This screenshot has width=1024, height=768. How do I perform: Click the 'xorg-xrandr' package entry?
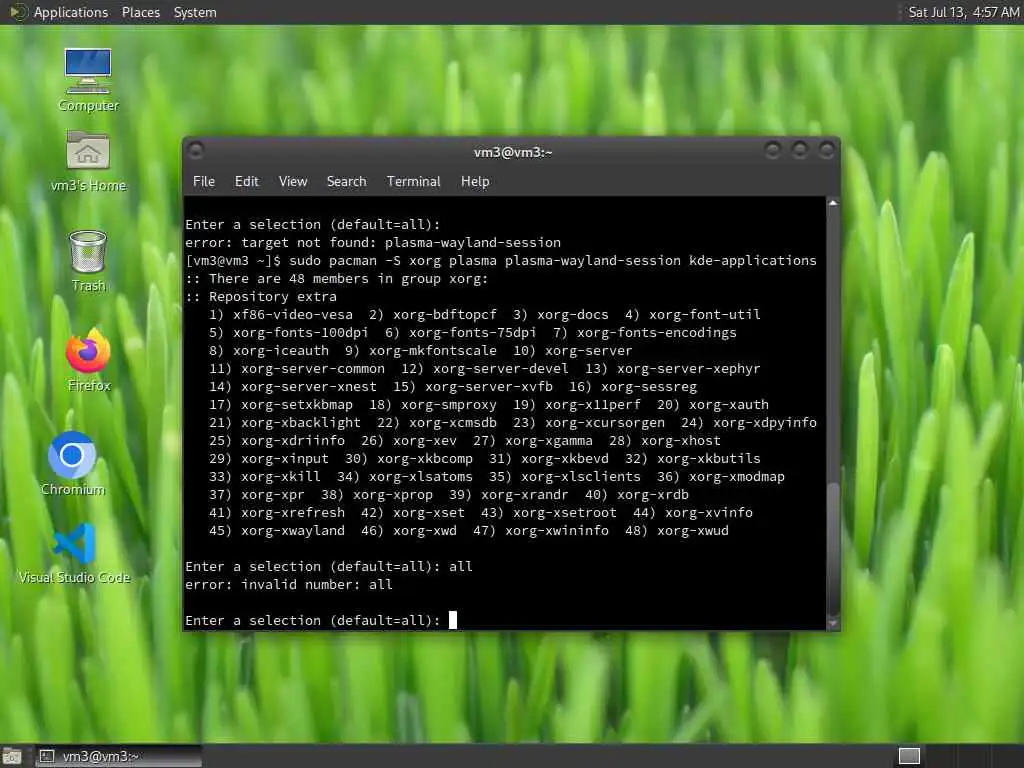524,495
